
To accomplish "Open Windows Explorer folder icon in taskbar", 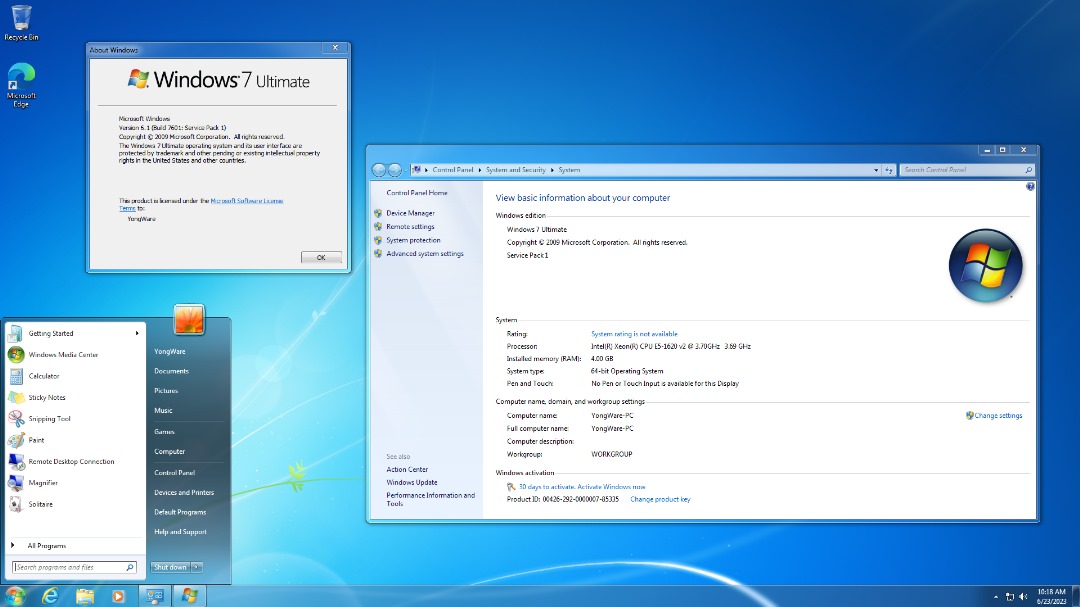I will 85,596.
